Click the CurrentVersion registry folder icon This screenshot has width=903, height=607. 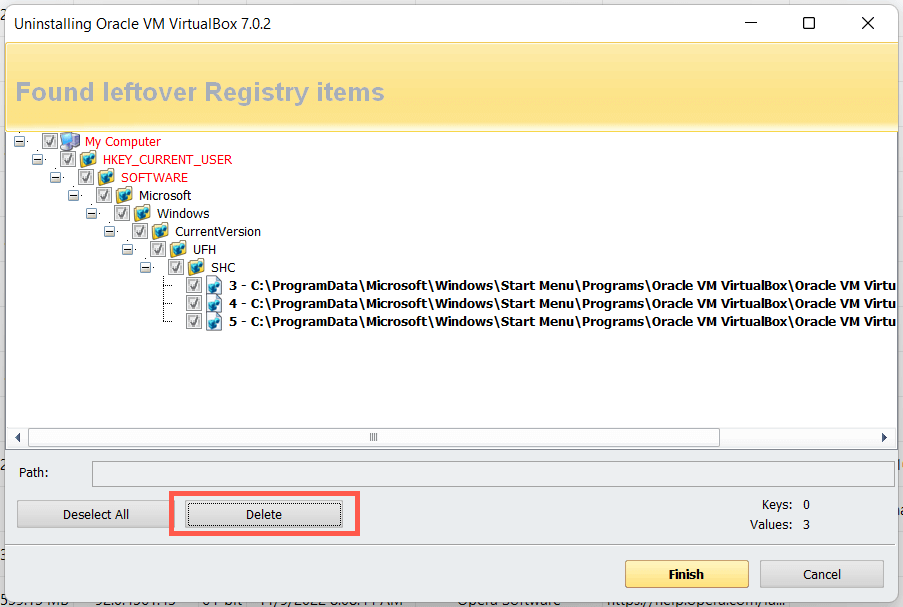[x=160, y=231]
